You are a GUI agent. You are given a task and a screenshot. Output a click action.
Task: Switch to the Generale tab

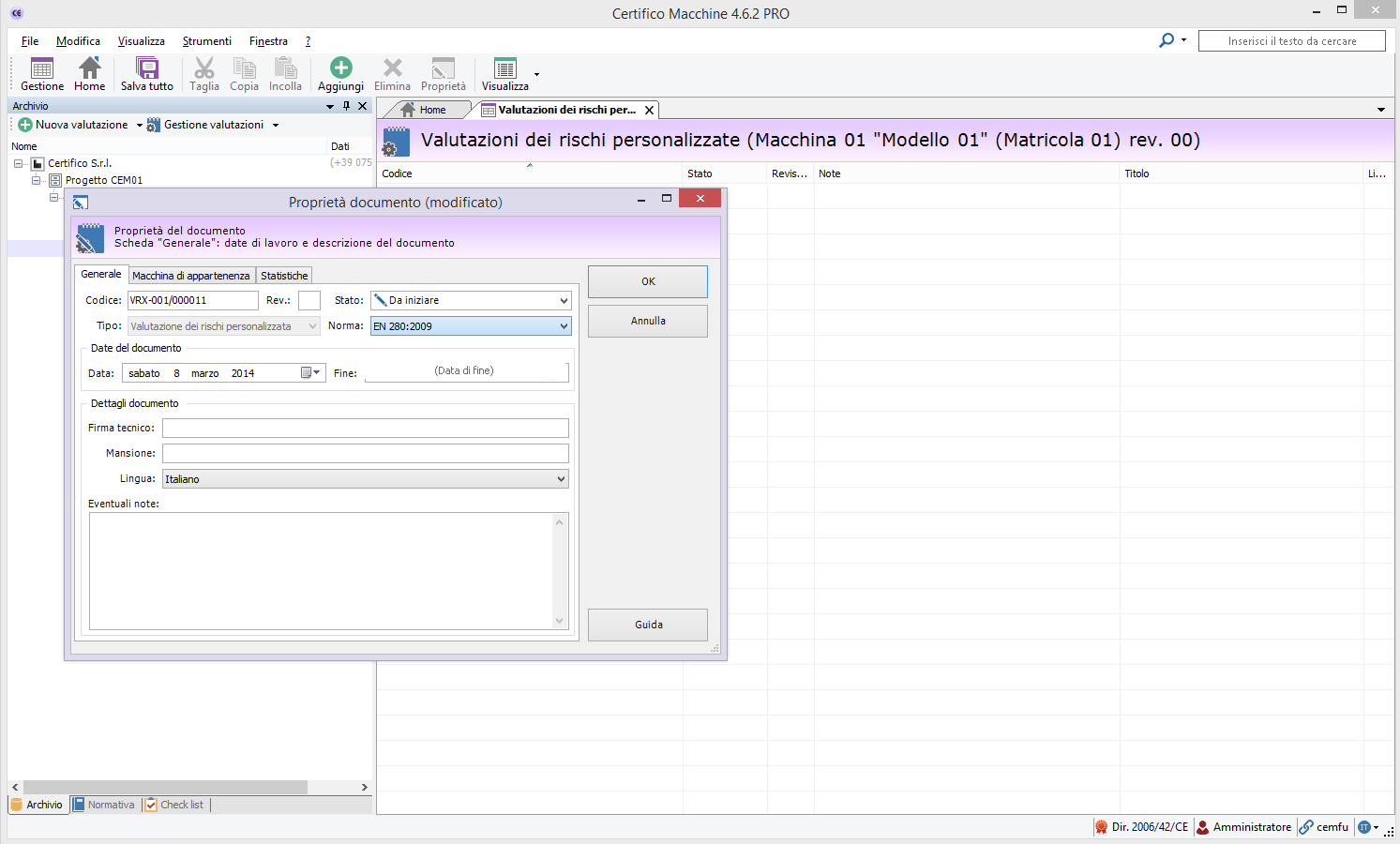(x=101, y=274)
